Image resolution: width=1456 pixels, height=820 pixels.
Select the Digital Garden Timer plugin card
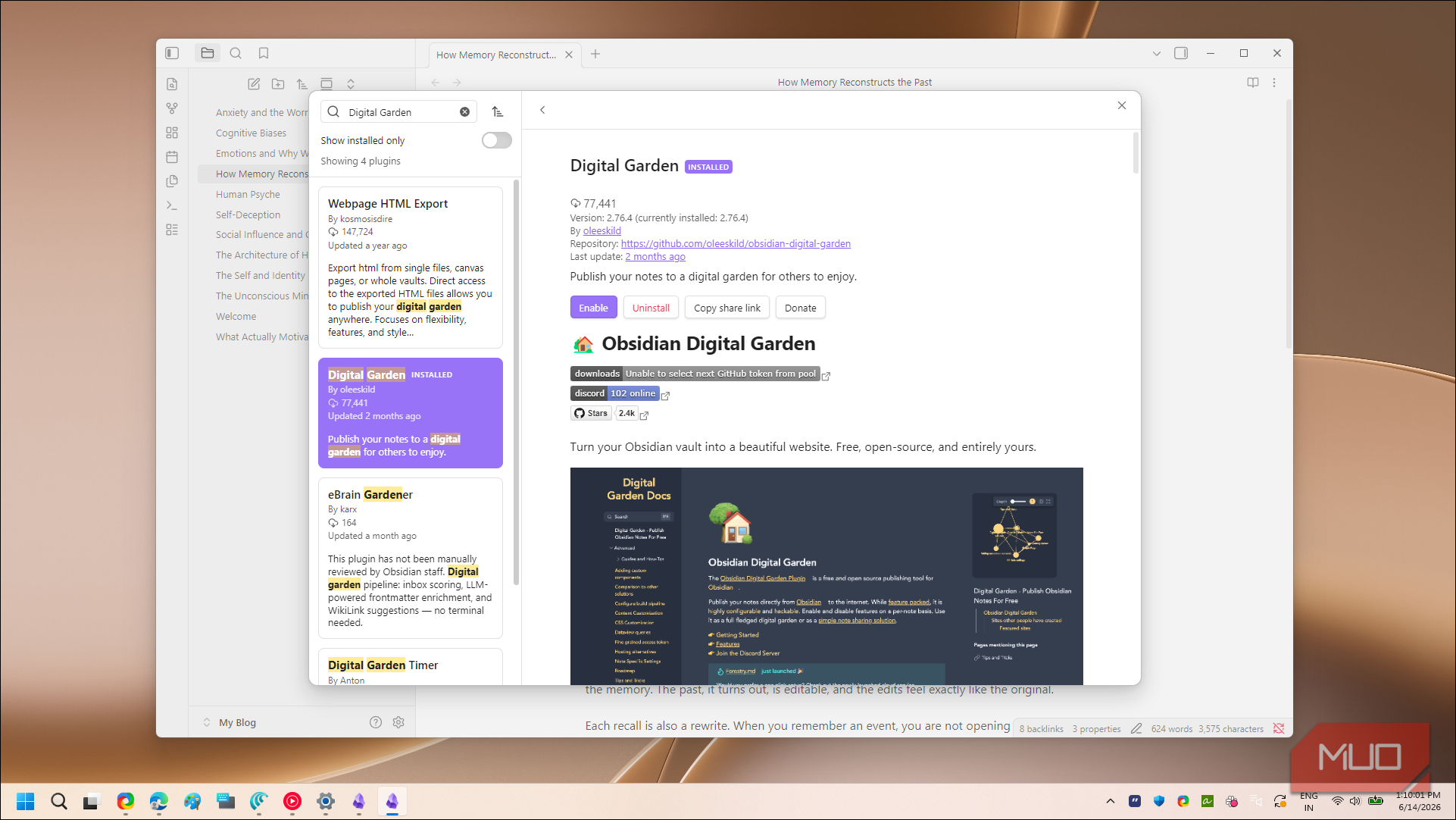coord(411,667)
